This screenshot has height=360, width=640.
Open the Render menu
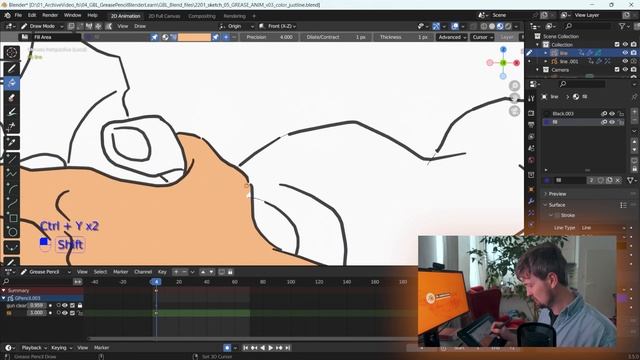[x=50, y=16]
